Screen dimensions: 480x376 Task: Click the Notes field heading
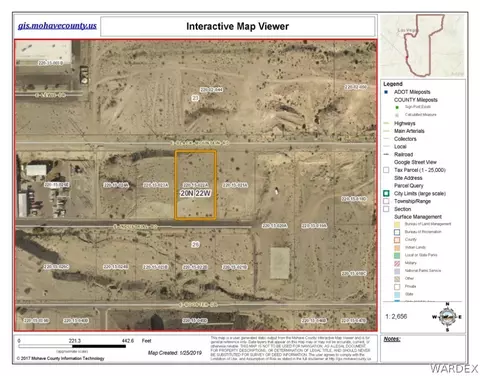392,339
